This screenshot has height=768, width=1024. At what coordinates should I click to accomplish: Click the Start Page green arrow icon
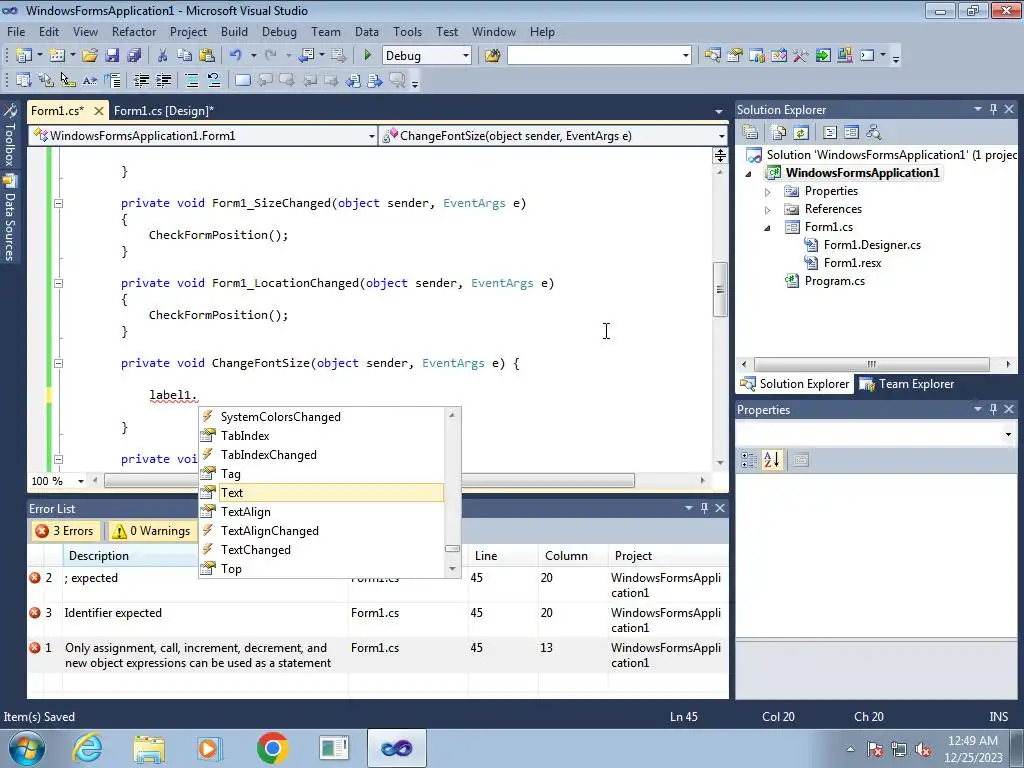(823, 56)
